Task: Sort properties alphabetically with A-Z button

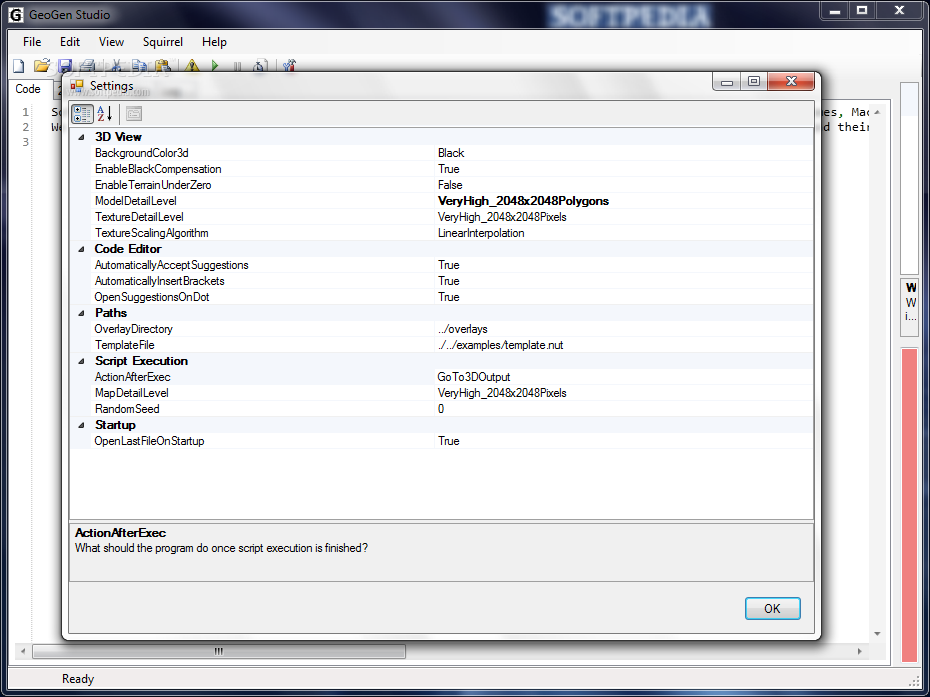Action: point(105,113)
